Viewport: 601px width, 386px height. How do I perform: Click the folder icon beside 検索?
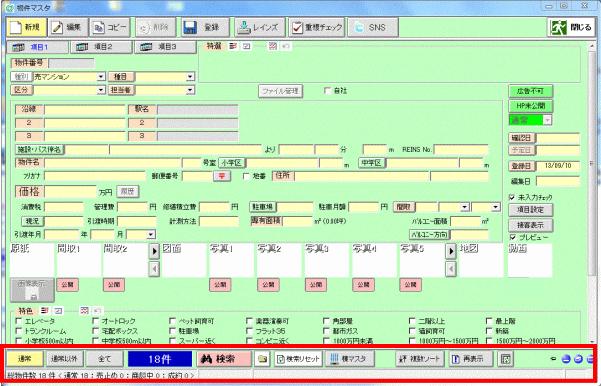tap(263, 359)
